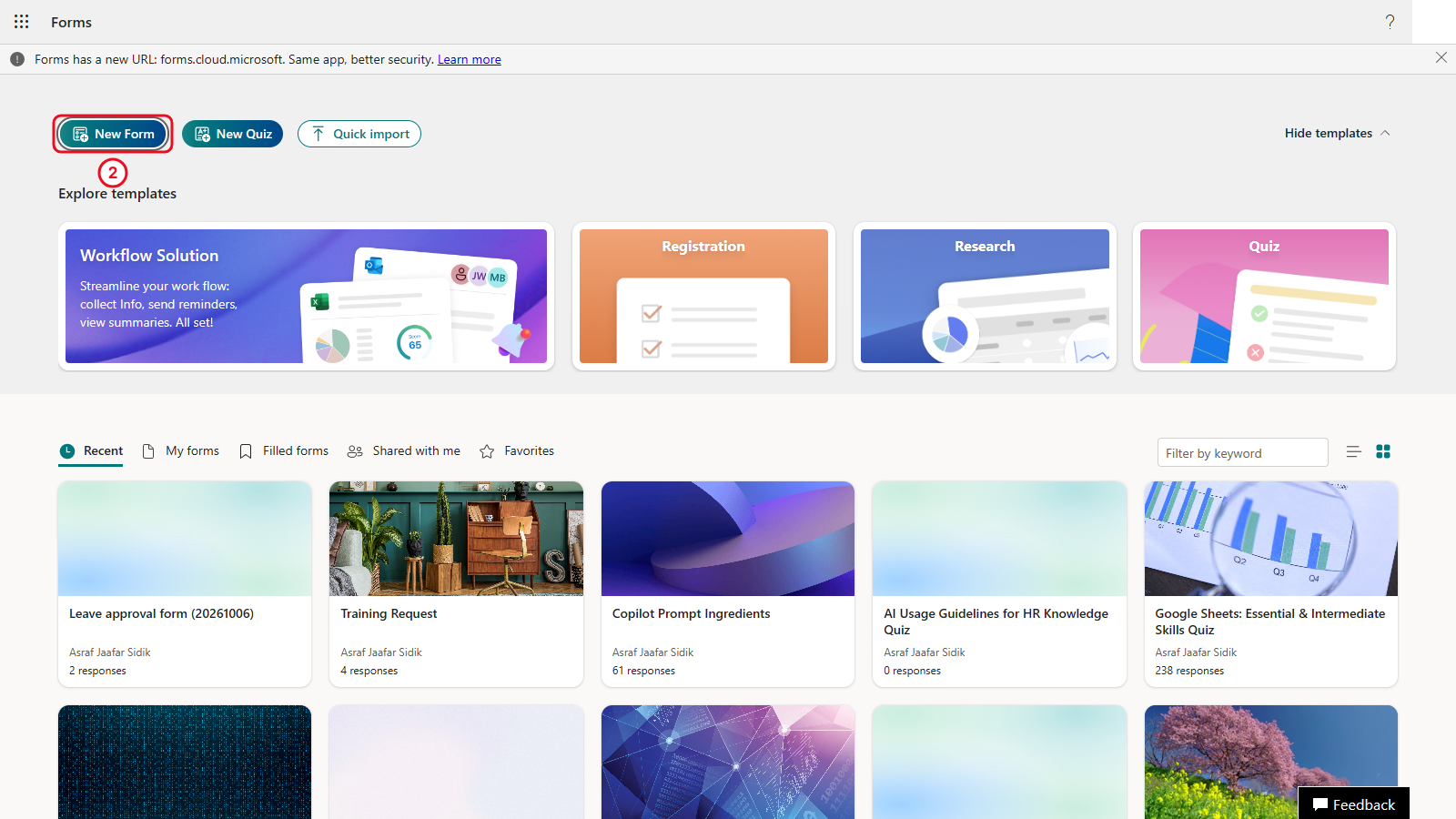Click '2 responses' under Leave approval form
The image size is (1456, 819).
(x=97, y=671)
